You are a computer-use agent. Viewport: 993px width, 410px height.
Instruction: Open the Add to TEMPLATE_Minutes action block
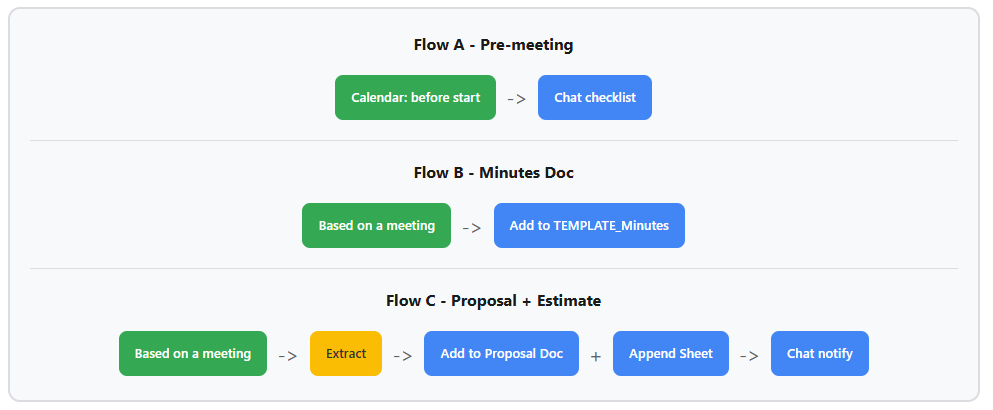tap(589, 226)
